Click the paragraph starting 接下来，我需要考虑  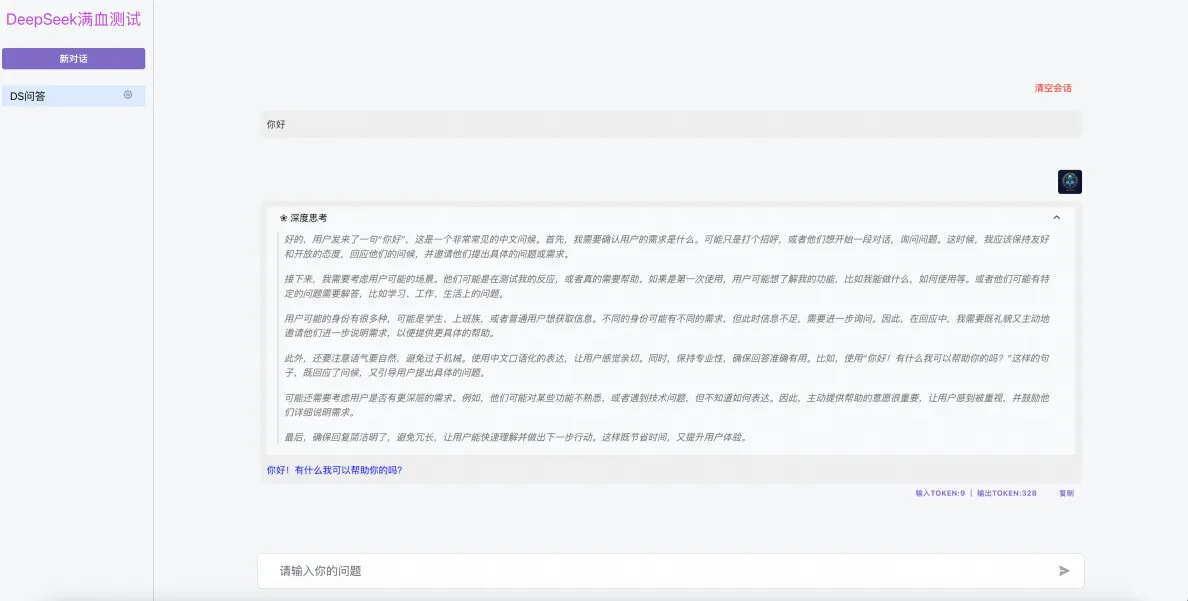[667, 286]
